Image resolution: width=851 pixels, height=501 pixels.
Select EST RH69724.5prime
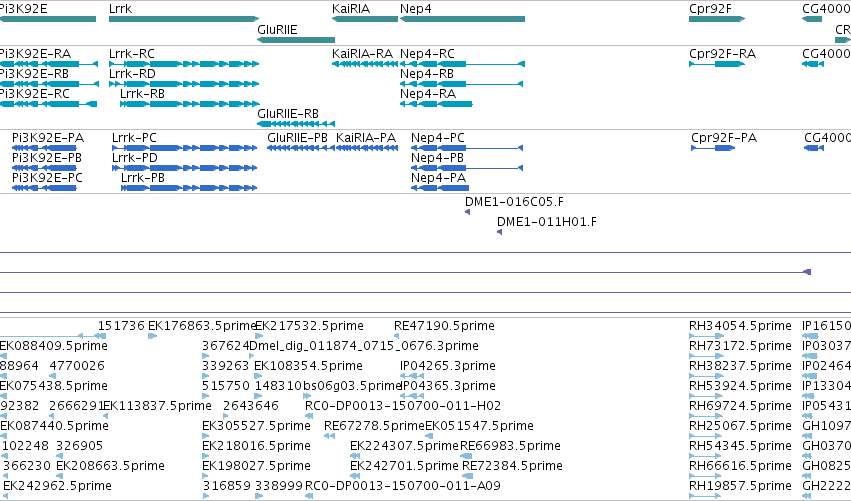coord(740,406)
